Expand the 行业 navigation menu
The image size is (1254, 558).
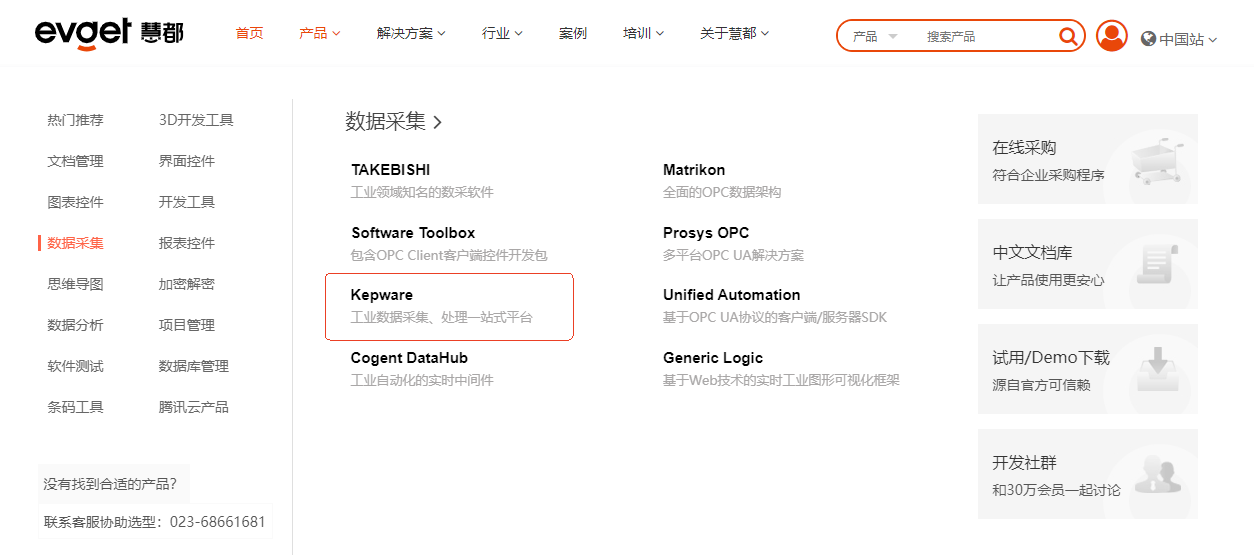pos(502,33)
